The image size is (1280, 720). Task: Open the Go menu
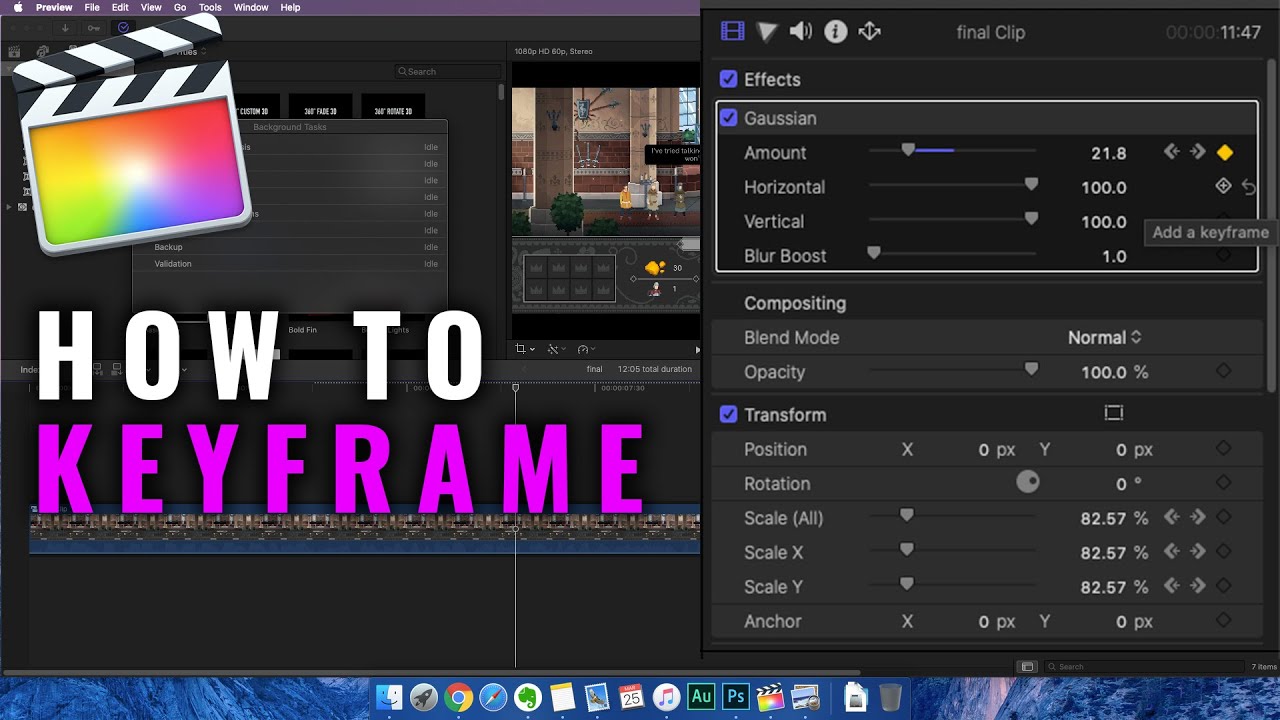(180, 7)
